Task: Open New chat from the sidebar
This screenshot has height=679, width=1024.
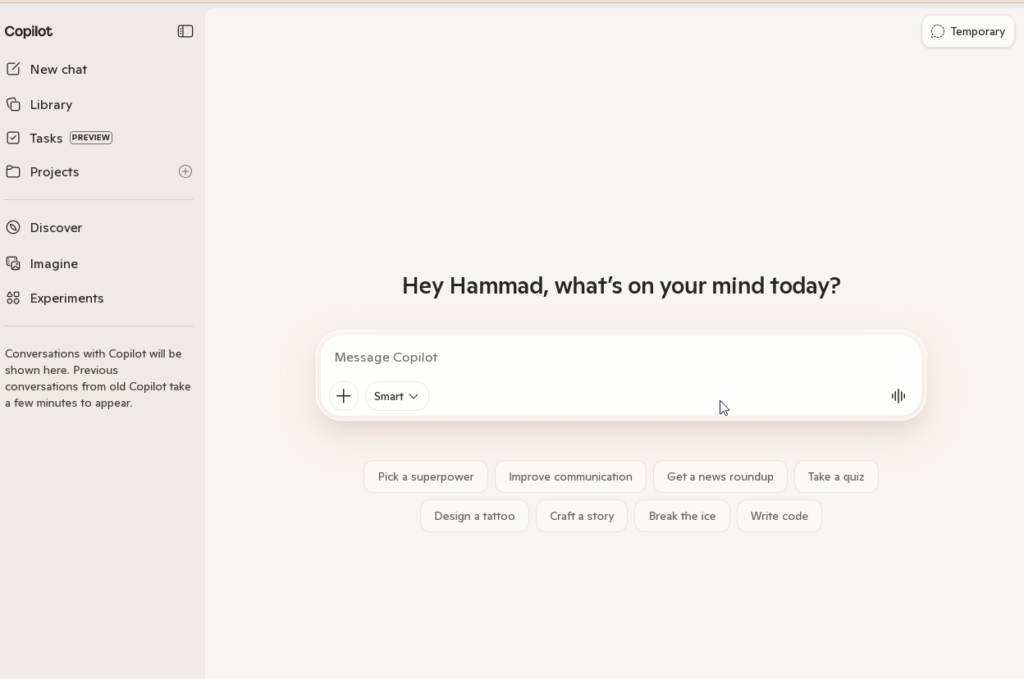Action: 58,69
